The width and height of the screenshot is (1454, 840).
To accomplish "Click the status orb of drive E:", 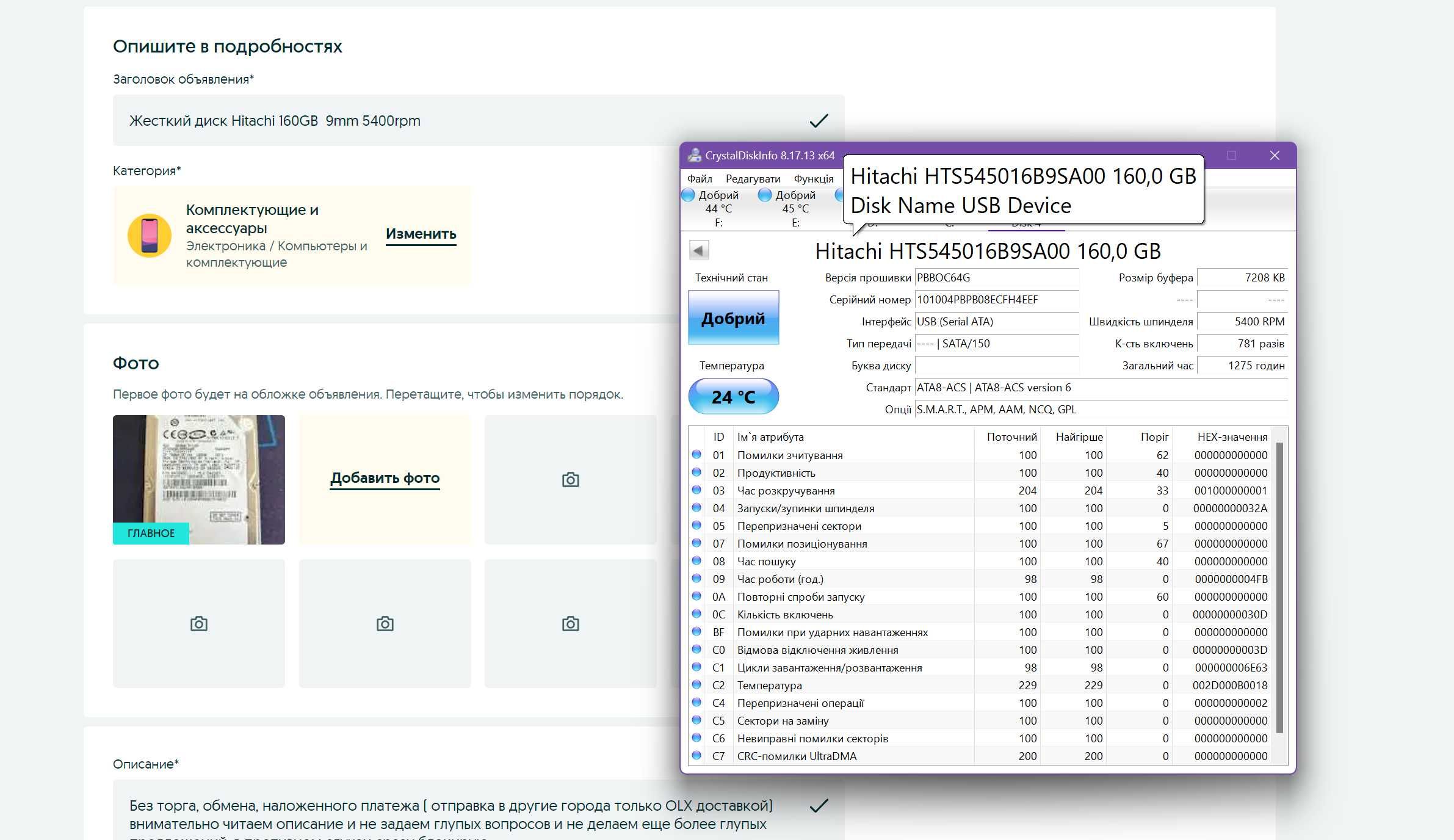I will pyautogui.click(x=765, y=195).
